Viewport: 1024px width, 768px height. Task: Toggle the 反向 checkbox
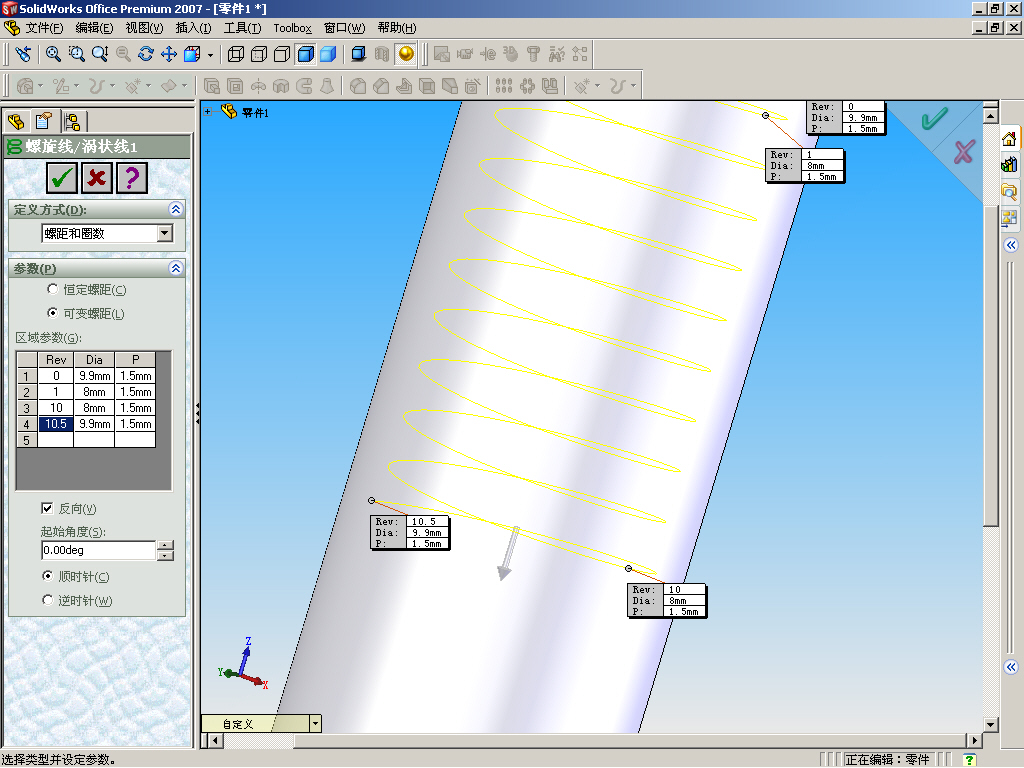point(47,508)
